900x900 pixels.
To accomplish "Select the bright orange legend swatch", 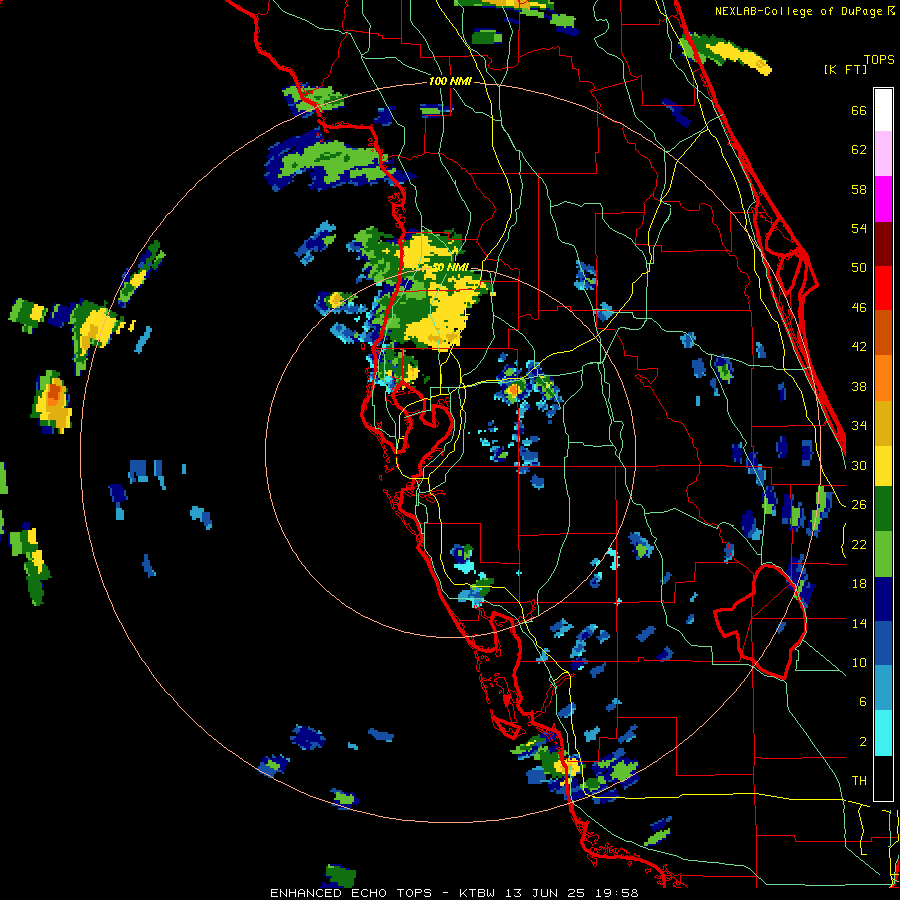I will [x=883, y=377].
